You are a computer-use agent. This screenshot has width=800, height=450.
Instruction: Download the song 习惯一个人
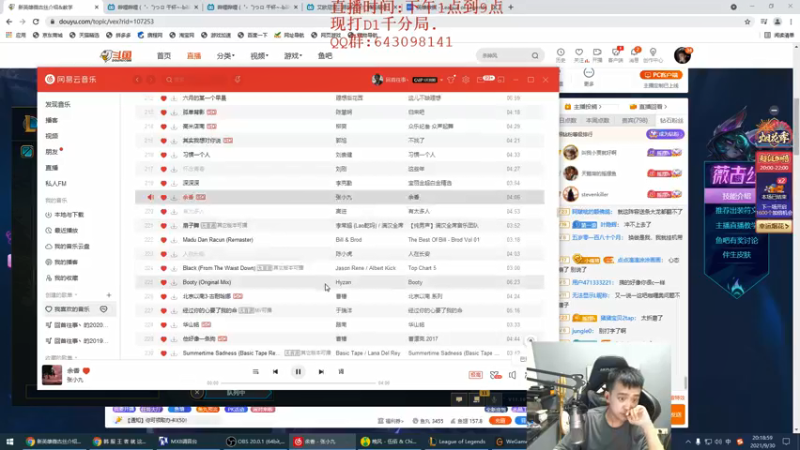click(174, 155)
